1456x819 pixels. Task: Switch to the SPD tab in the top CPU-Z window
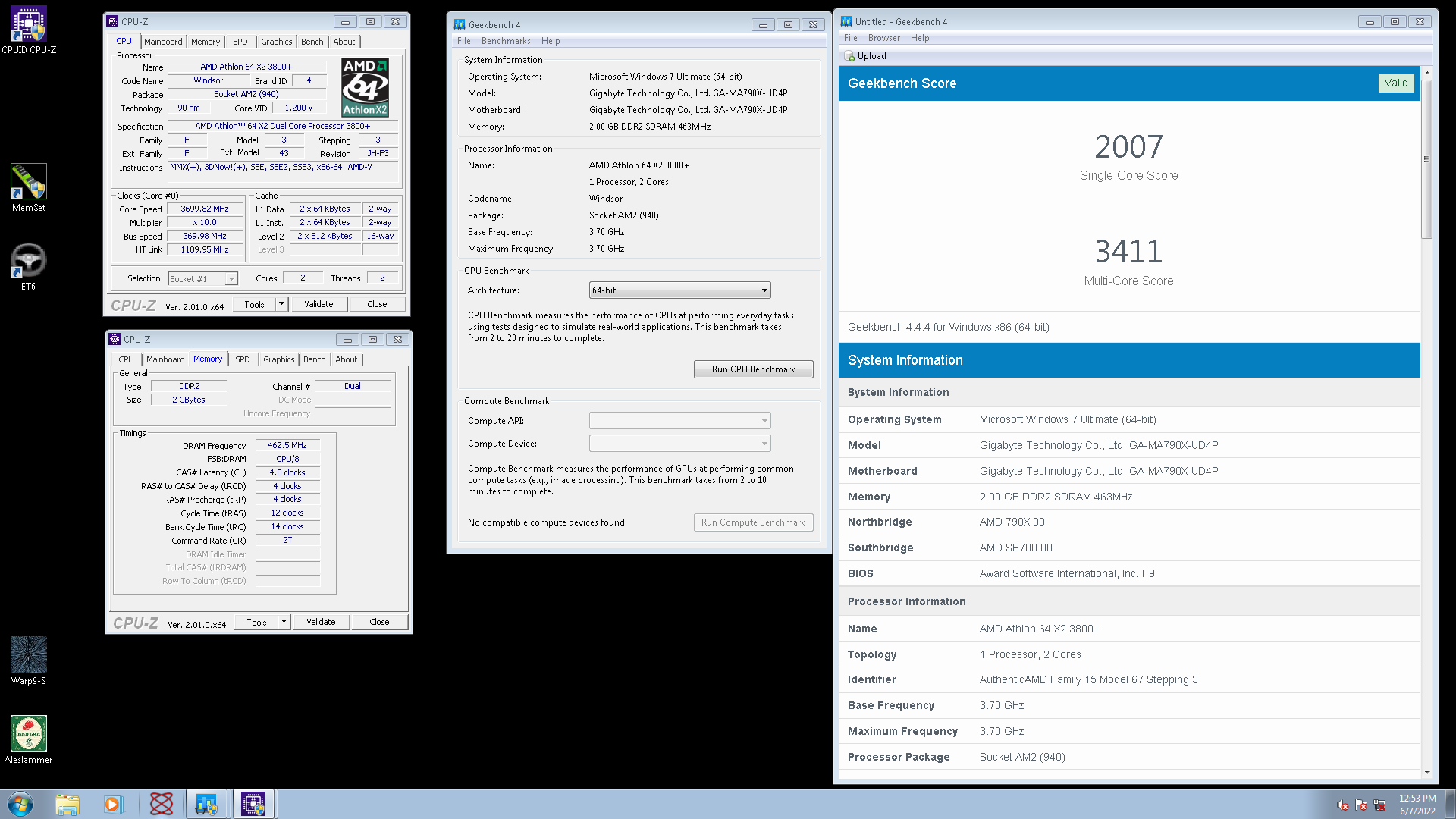point(240,42)
